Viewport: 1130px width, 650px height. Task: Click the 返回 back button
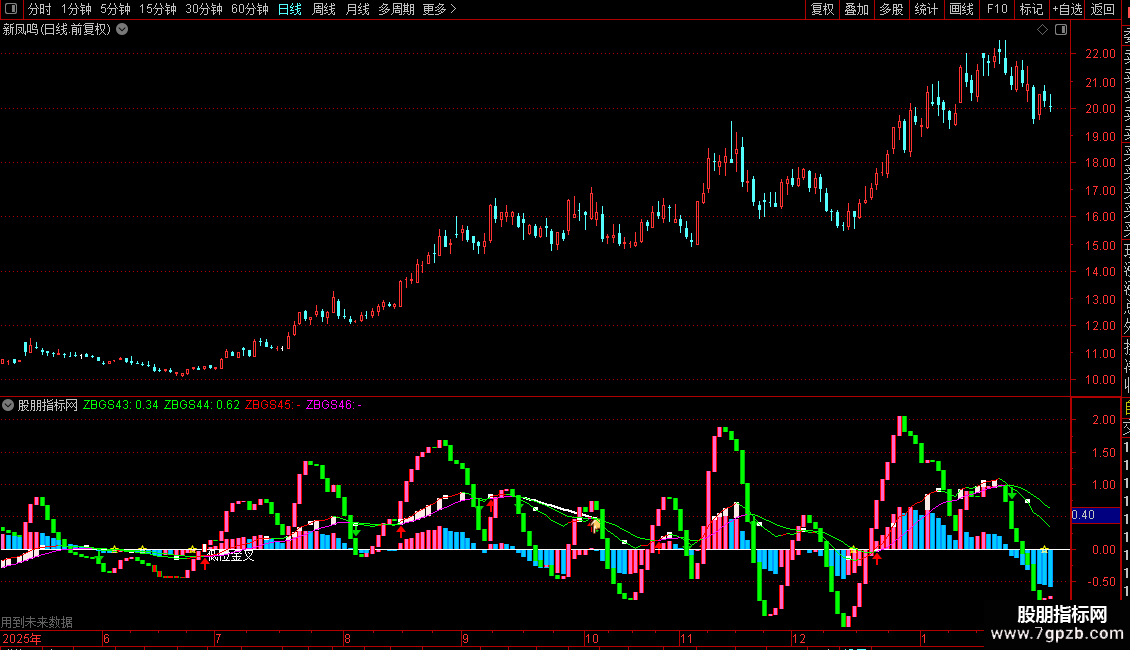click(x=1103, y=9)
